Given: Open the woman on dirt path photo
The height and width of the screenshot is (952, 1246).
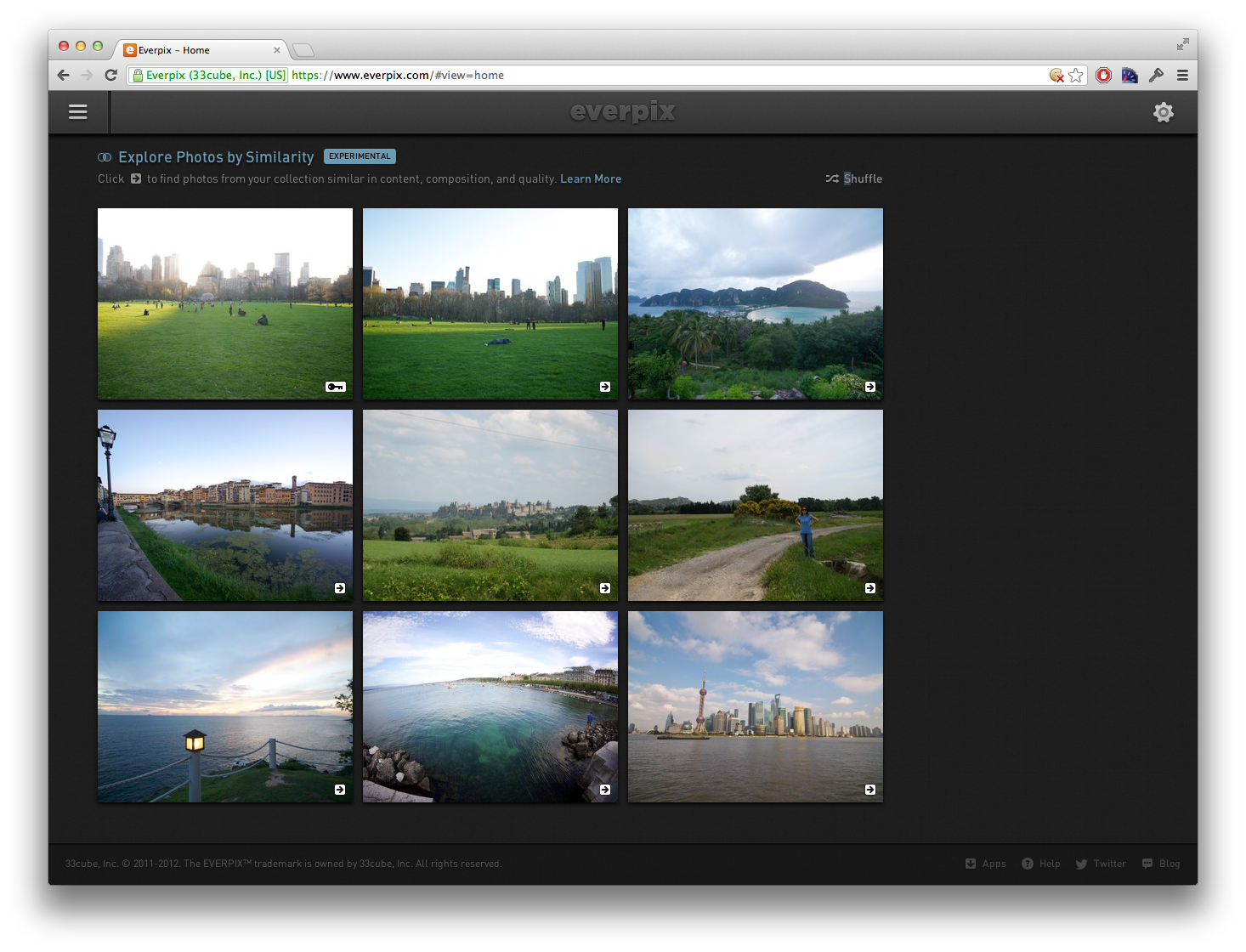Looking at the screenshot, I should (x=755, y=505).
